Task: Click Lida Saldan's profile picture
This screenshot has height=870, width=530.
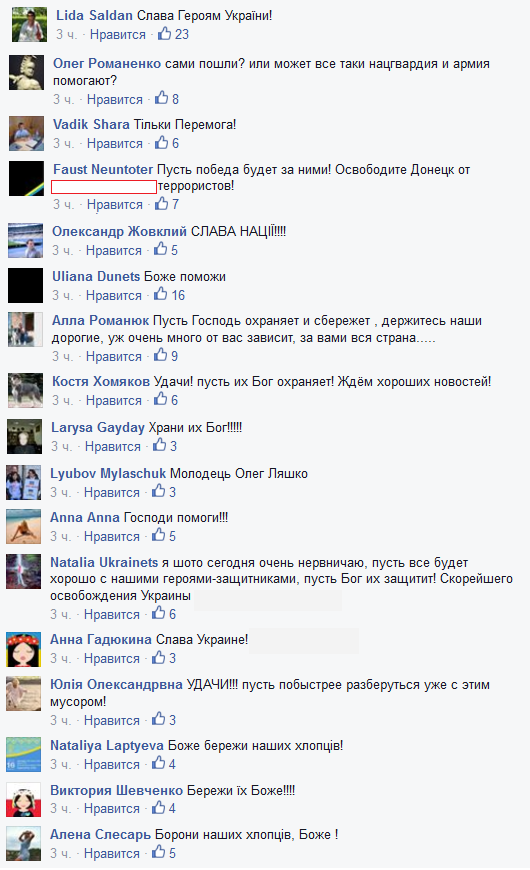Action: tap(29, 24)
